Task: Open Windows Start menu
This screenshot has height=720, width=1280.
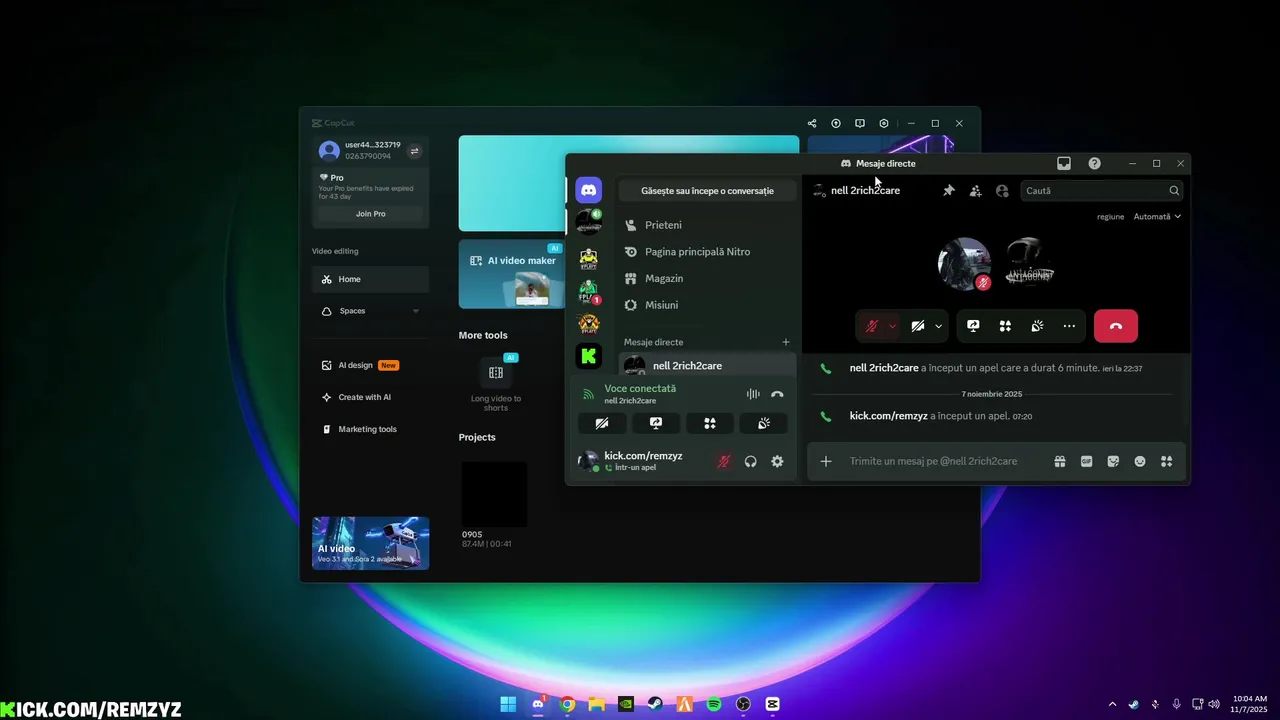Action: pos(508,704)
